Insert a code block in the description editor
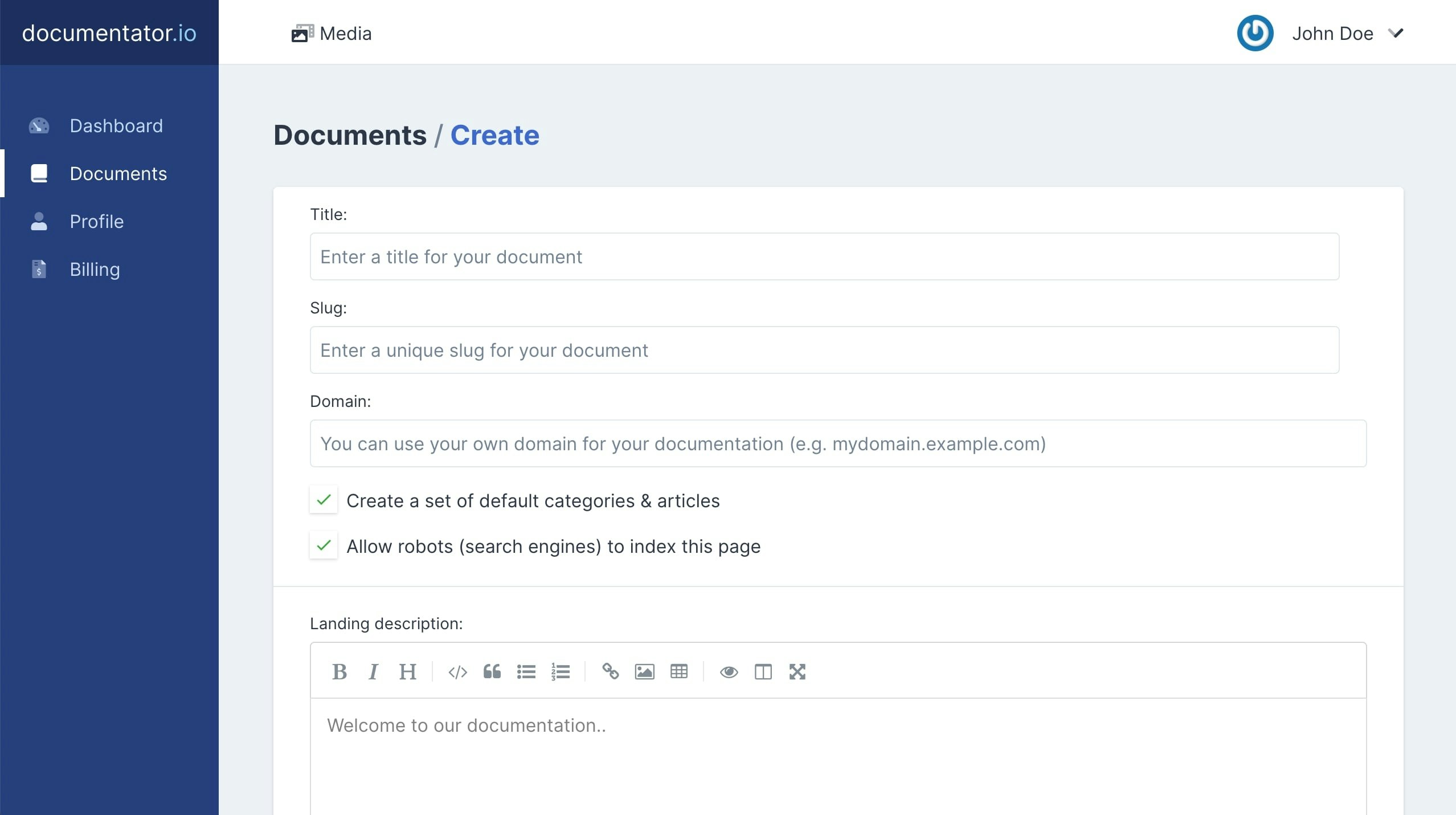Viewport: 1456px width, 815px height. click(457, 671)
